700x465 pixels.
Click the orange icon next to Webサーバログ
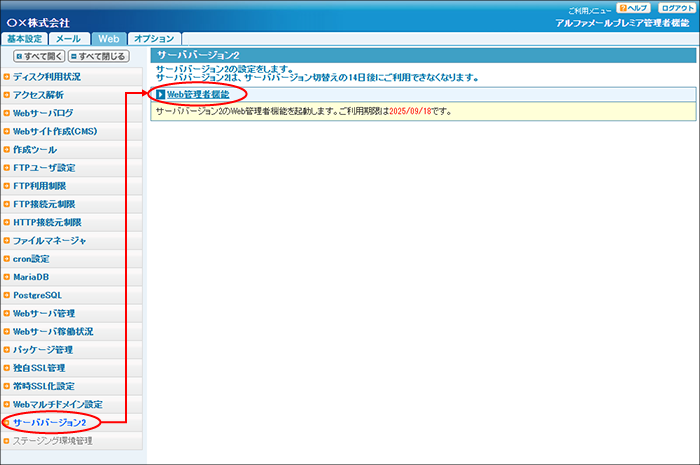(x=7, y=113)
